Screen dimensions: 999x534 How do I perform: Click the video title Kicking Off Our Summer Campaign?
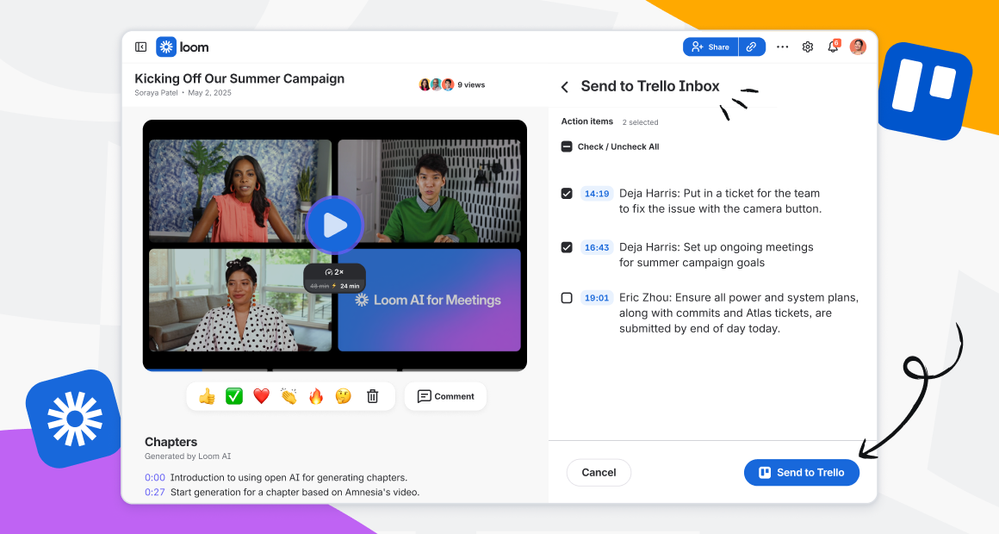[240, 78]
